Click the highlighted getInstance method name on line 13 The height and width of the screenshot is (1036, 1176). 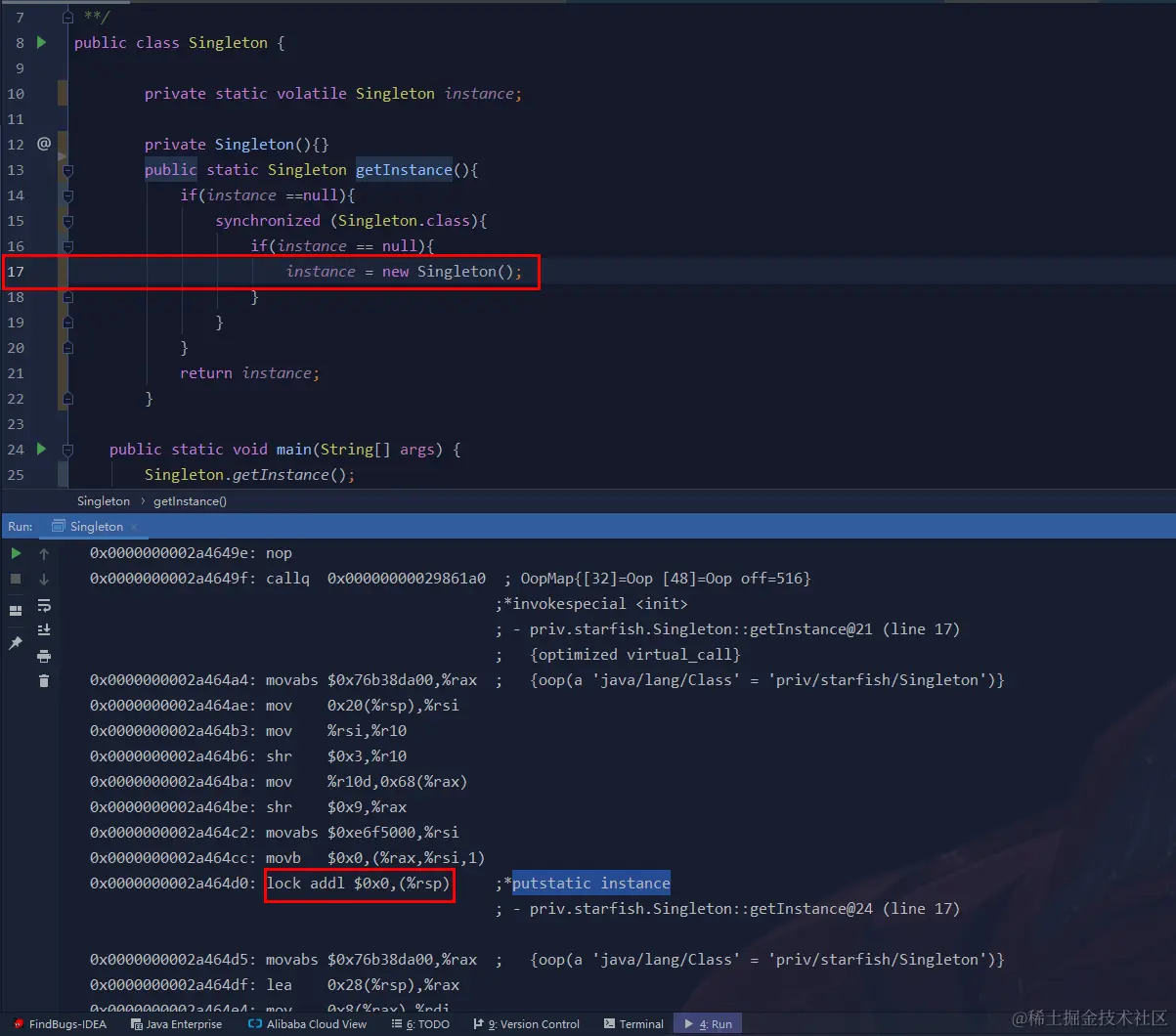pos(404,170)
